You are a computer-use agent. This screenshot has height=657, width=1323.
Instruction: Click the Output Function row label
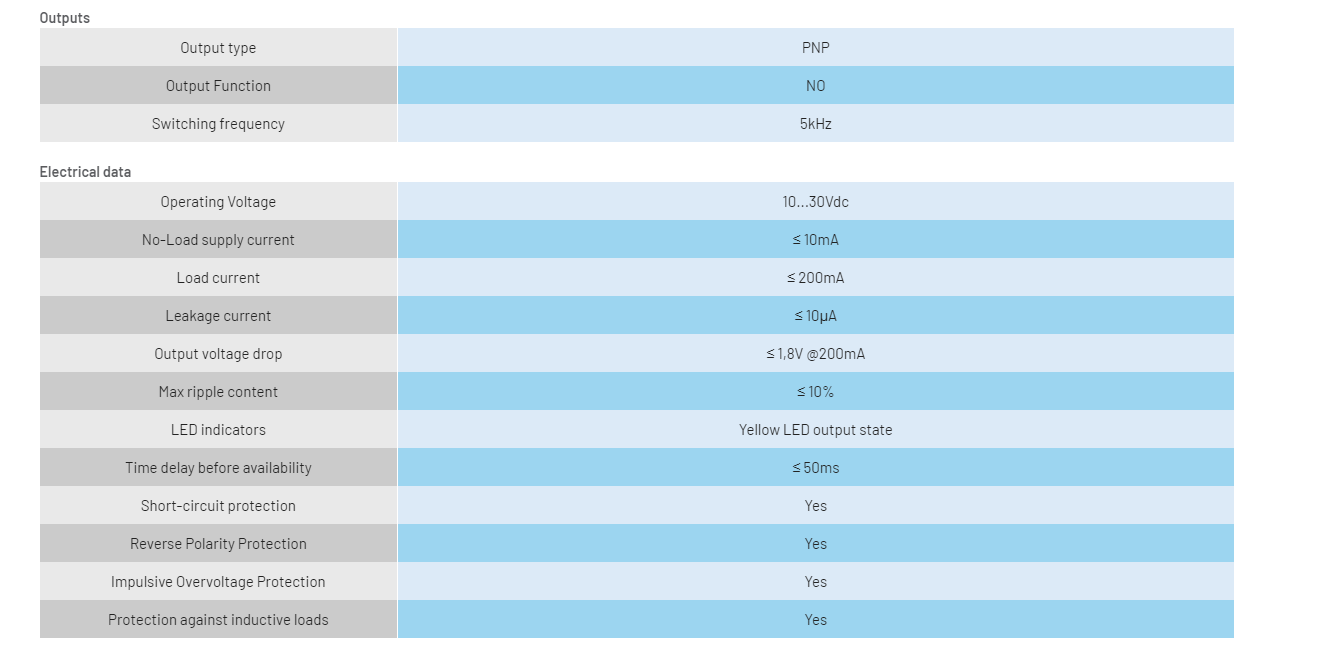point(218,85)
